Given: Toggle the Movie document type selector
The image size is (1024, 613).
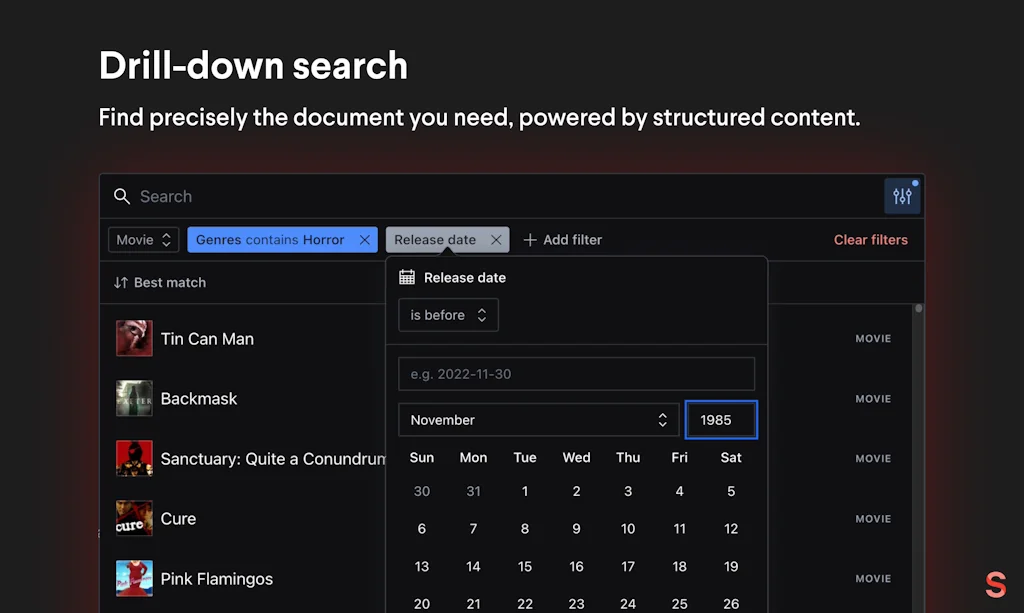Looking at the screenshot, I should 142,239.
